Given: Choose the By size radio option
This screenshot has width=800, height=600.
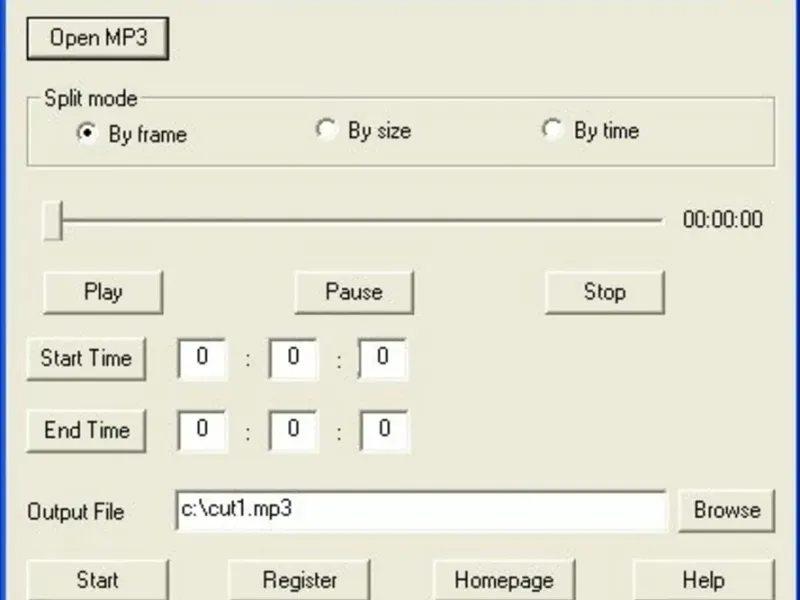Looking at the screenshot, I should [x=363, y=131].
